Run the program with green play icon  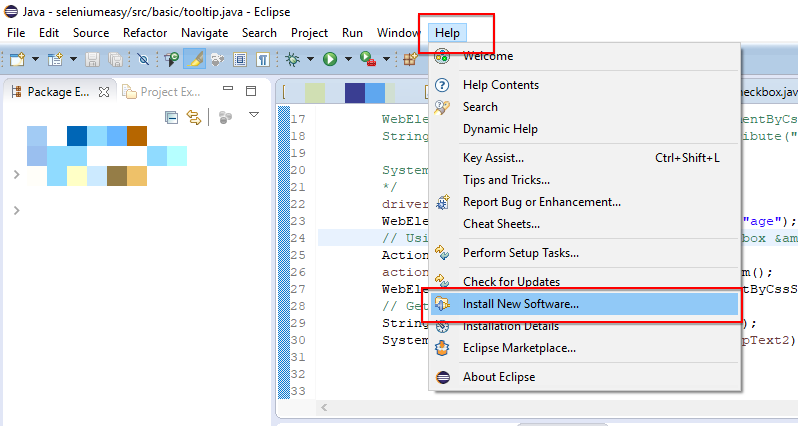(330, 60)
